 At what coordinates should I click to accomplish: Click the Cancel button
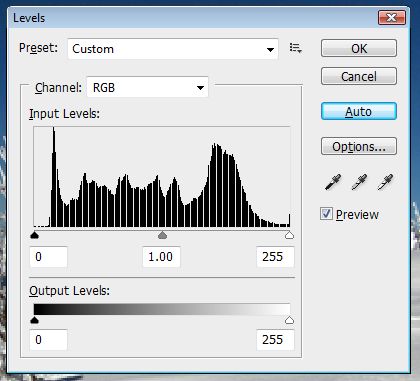click(x=359, y=76)
